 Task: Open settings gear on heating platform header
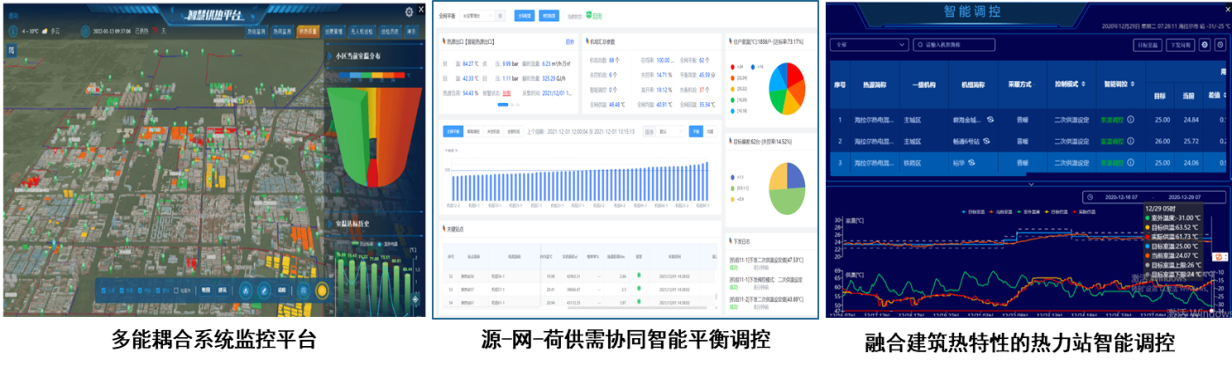click(409, 12)
